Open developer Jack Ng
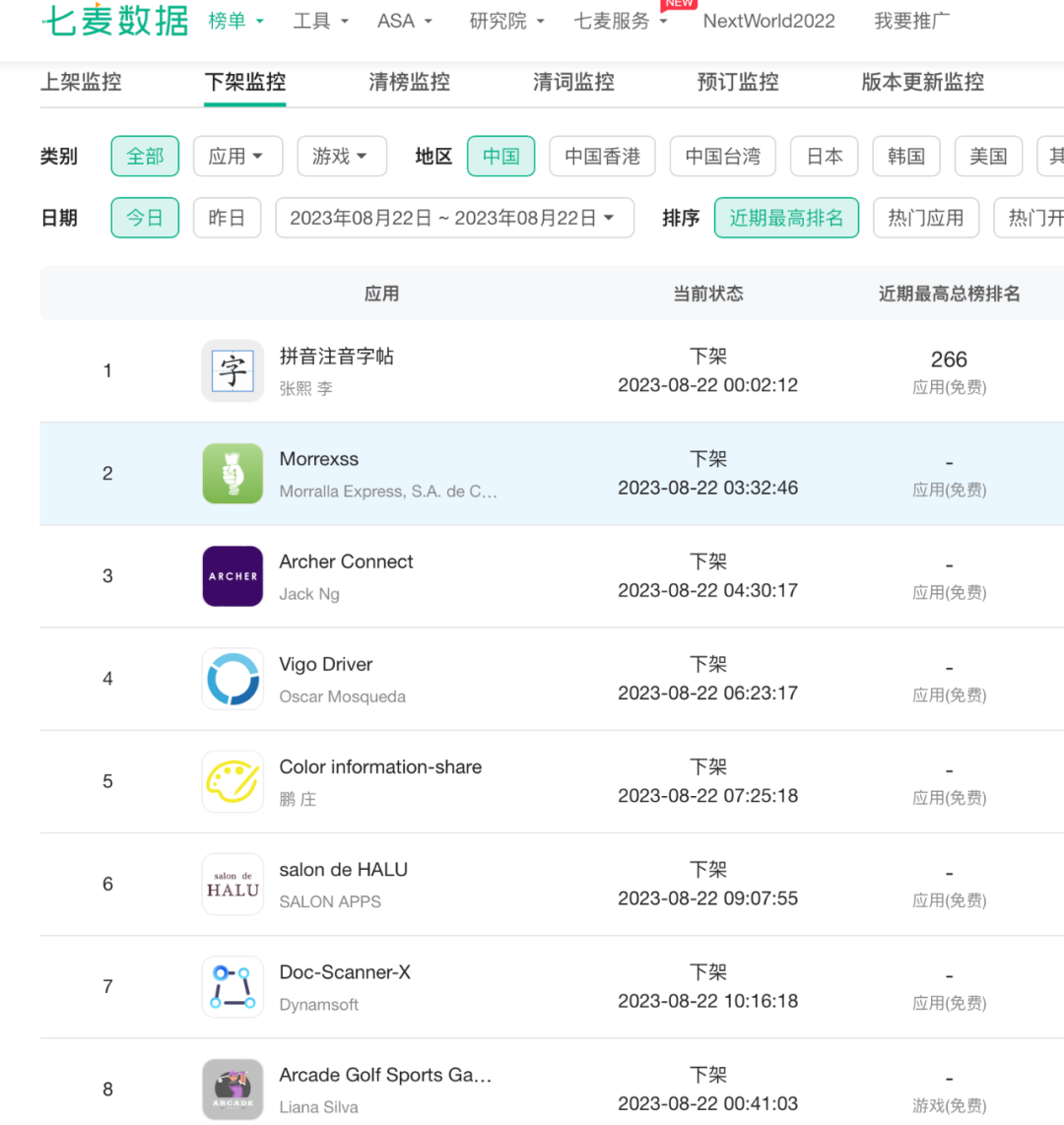 (309, 593)
